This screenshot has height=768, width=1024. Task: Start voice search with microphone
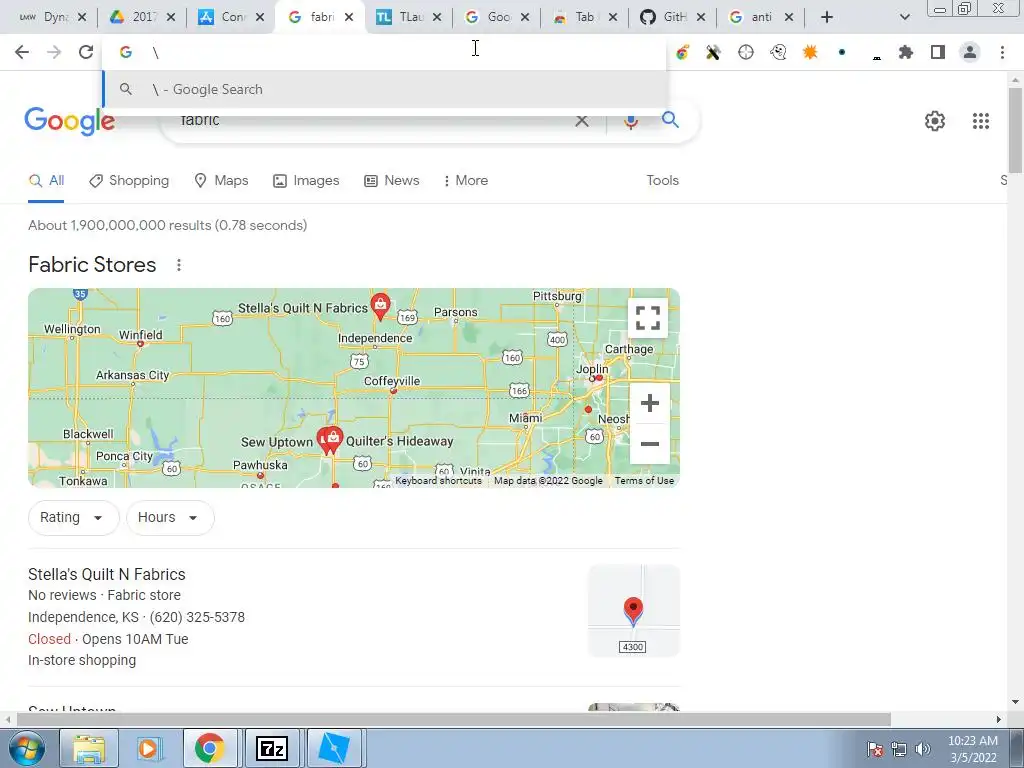click(x=630, y=121)
